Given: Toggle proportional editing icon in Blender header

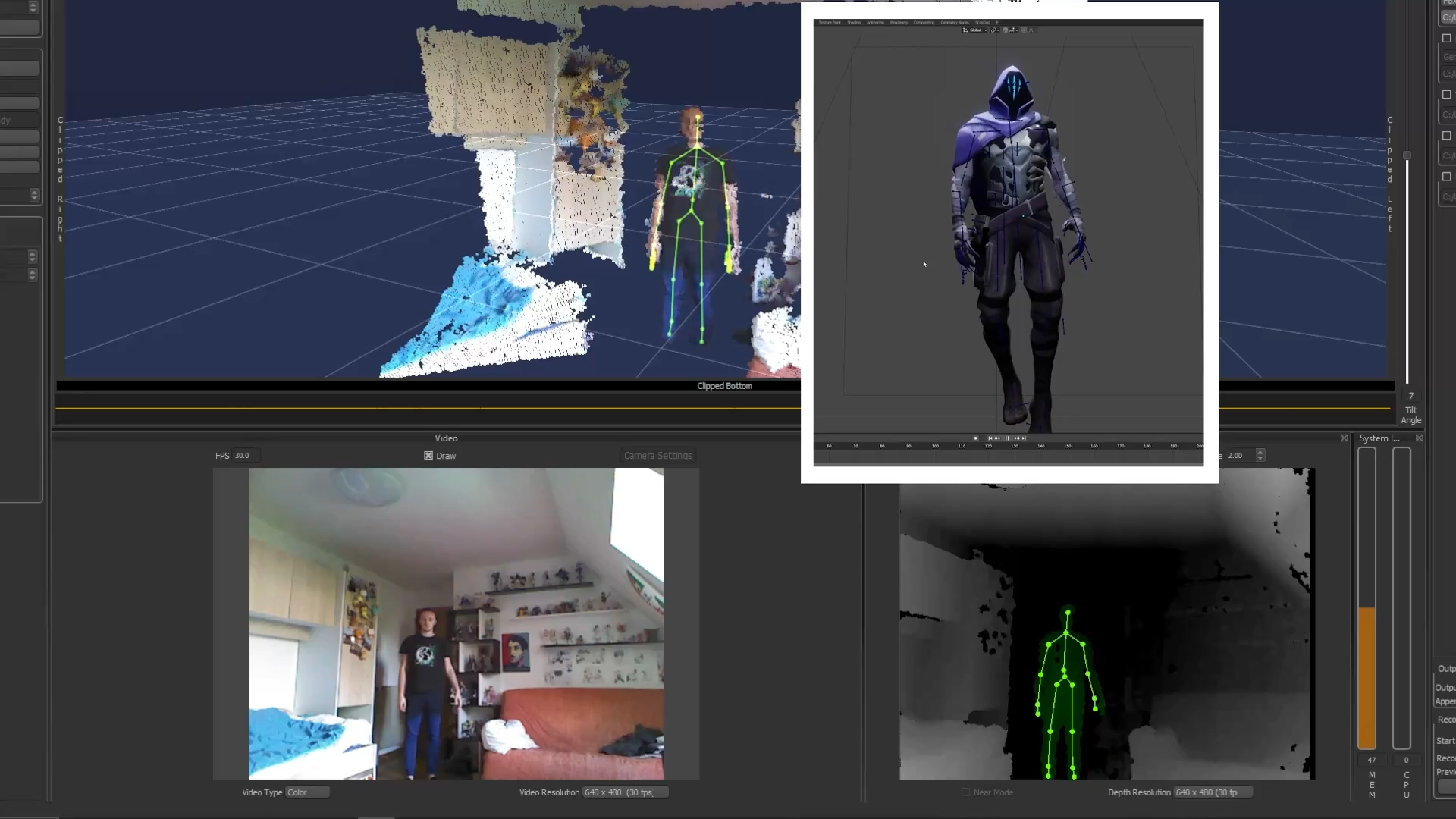Looking at the screenshot, I should pos(1024,30).
